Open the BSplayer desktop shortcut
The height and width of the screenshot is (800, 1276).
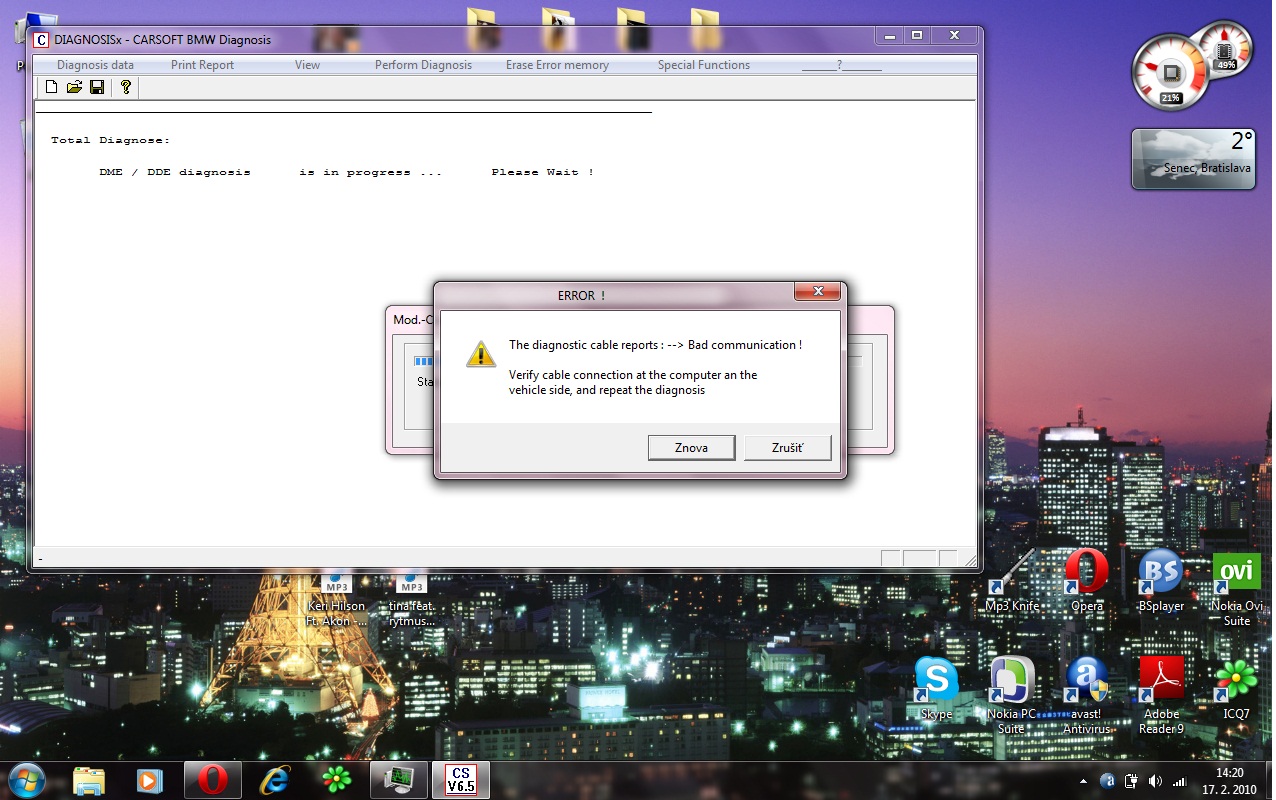coord(1160,581)
